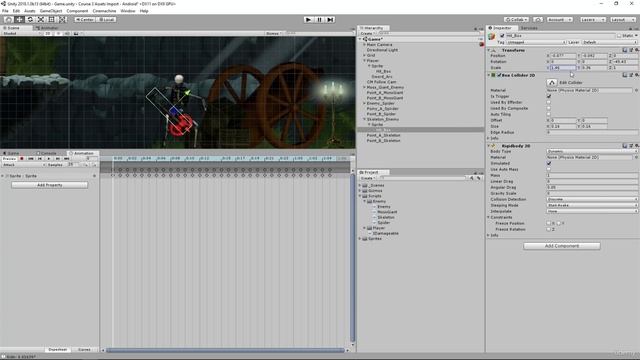Select the Rect tool in the toolbar

click(x=51, y=20)
